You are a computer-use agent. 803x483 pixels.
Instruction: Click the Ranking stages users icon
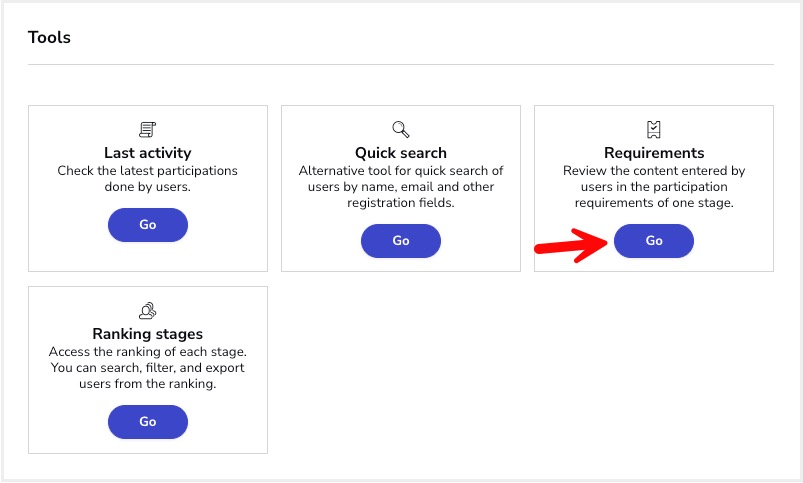coord(147,310)
